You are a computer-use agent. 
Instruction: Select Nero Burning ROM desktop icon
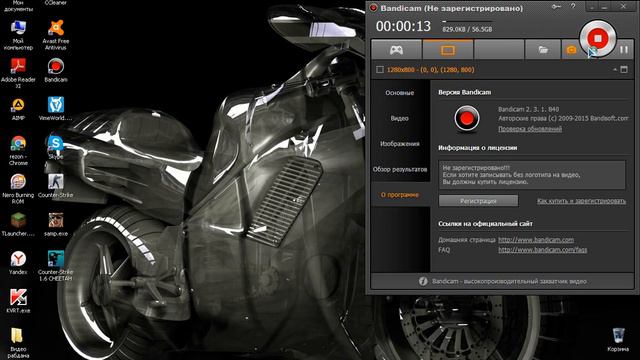pos(18,189)
